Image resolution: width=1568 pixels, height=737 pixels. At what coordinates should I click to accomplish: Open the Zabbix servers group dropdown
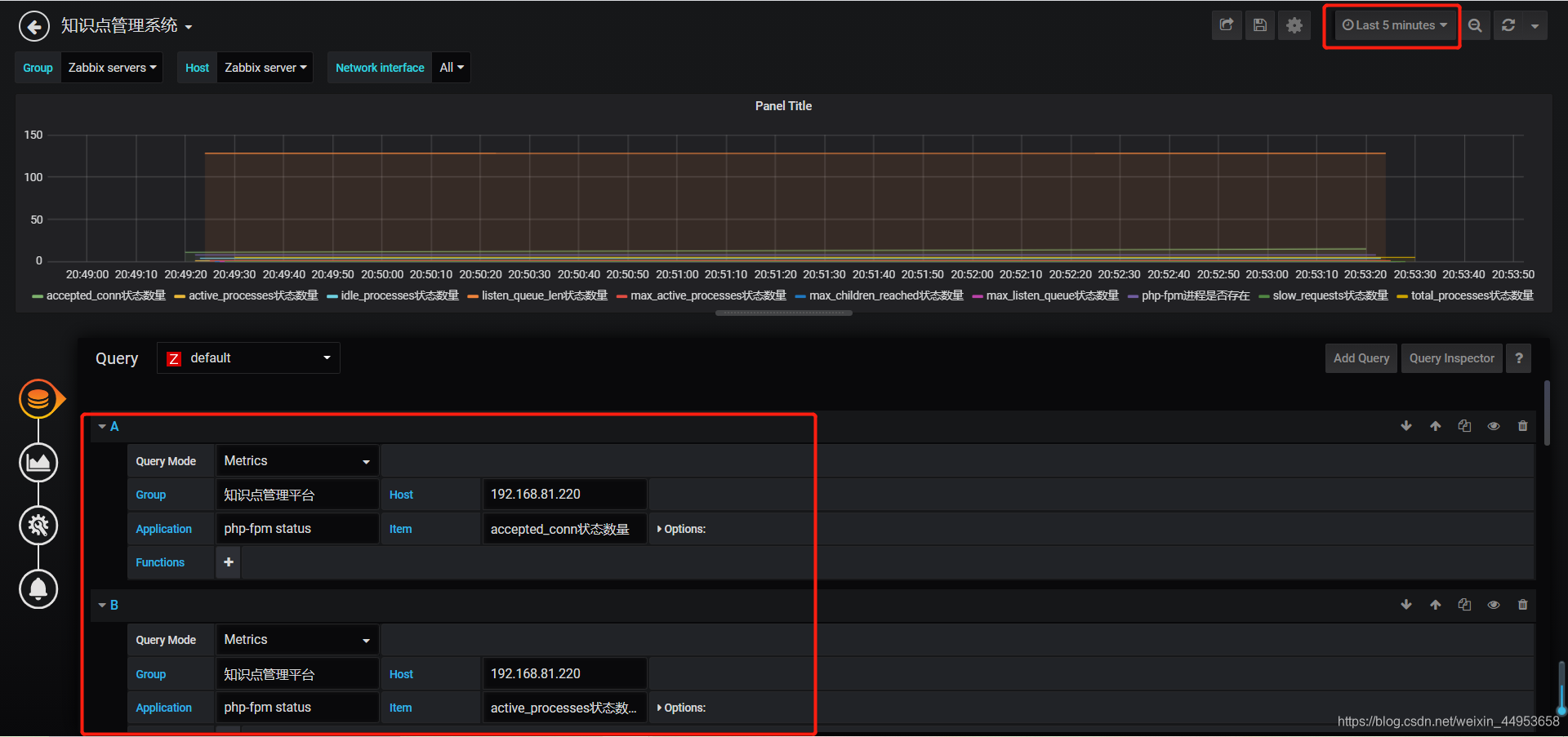click(112, 68)
